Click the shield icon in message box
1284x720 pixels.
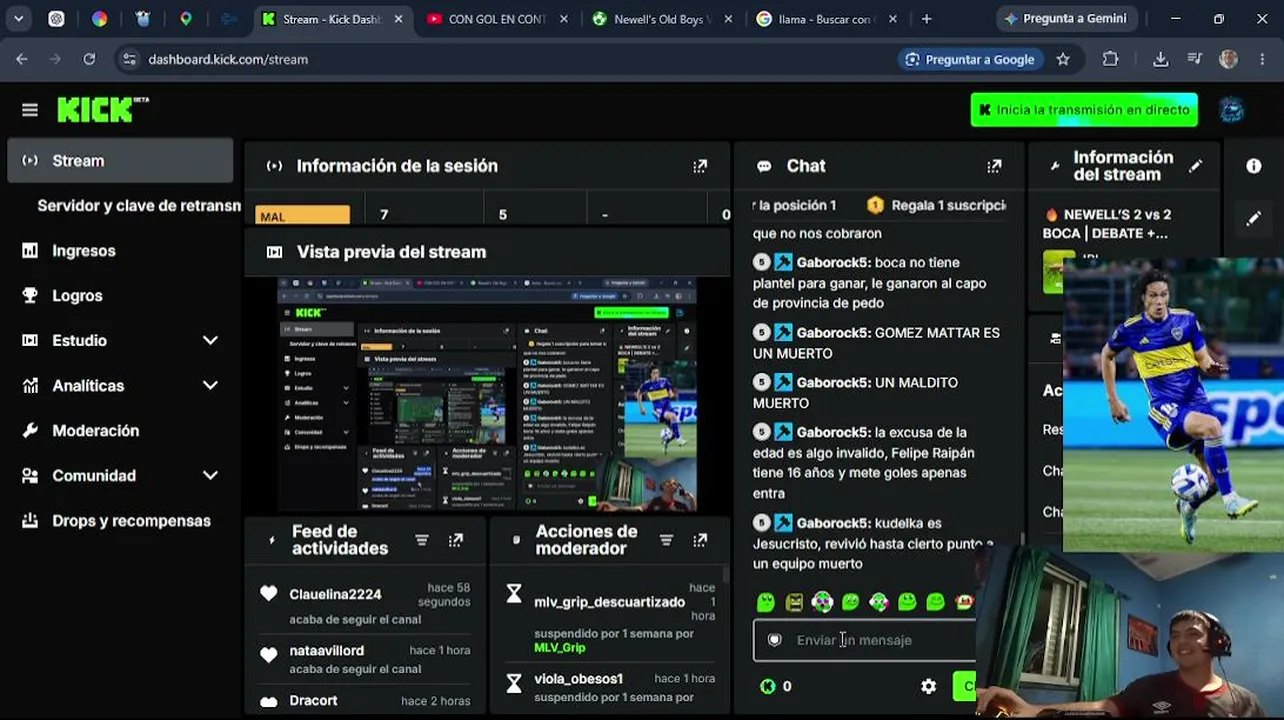(774, 640)
